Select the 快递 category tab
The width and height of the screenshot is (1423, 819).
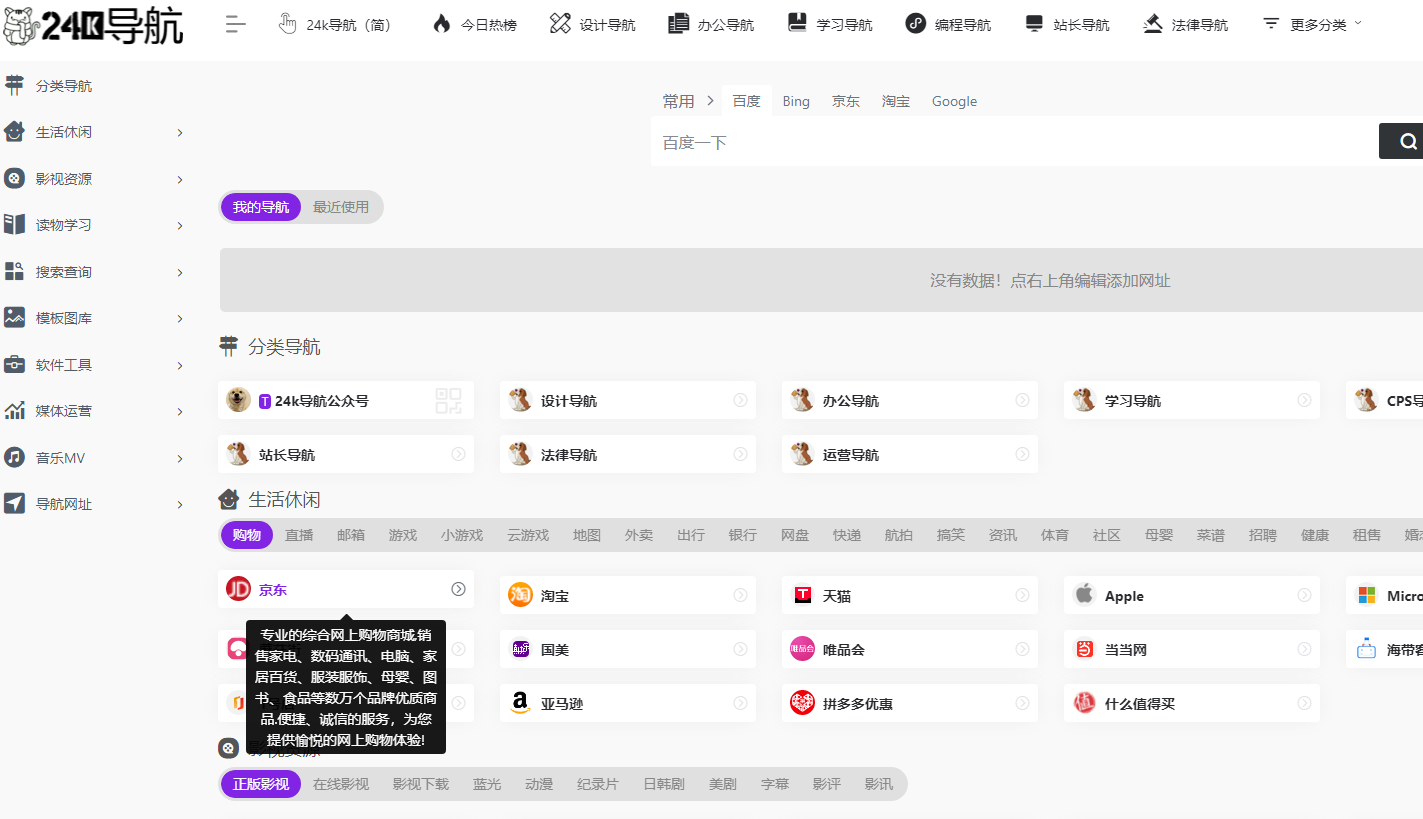click(847, 535)
